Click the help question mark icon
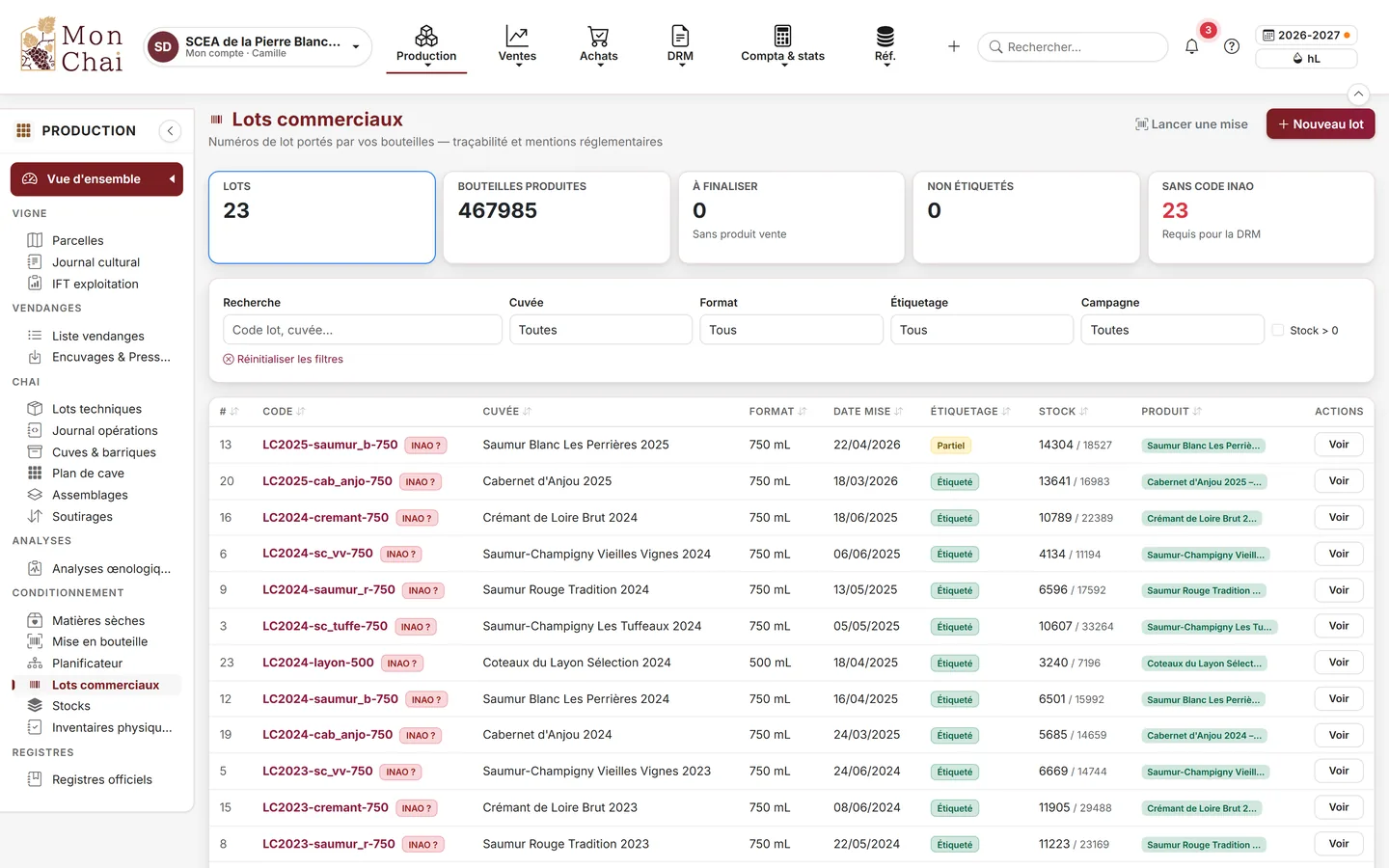This screenshot has width=1389, height=868. (x=1231, y=46)
